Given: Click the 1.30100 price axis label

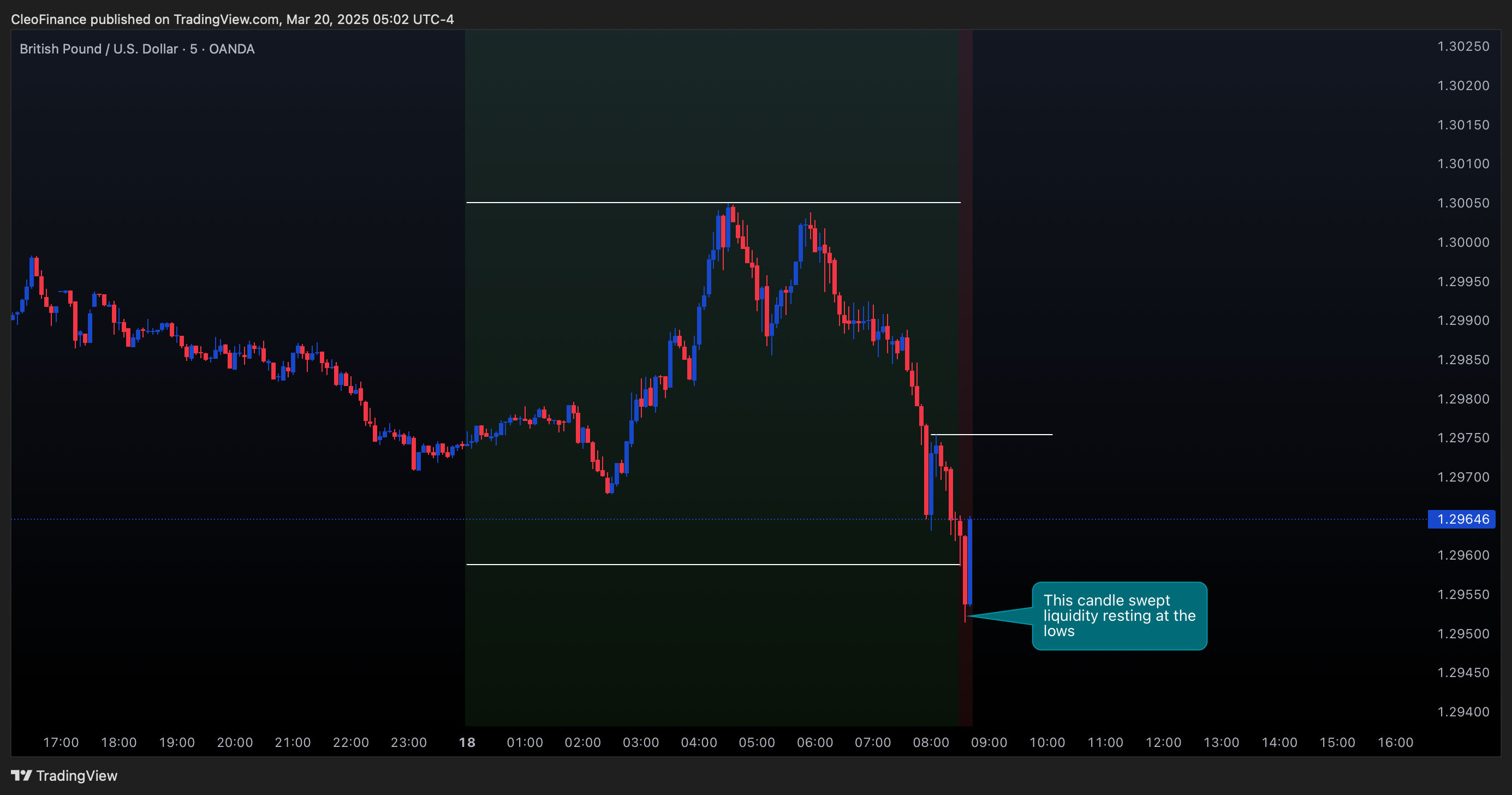Looking at the screenshot, I should 1463,164.
